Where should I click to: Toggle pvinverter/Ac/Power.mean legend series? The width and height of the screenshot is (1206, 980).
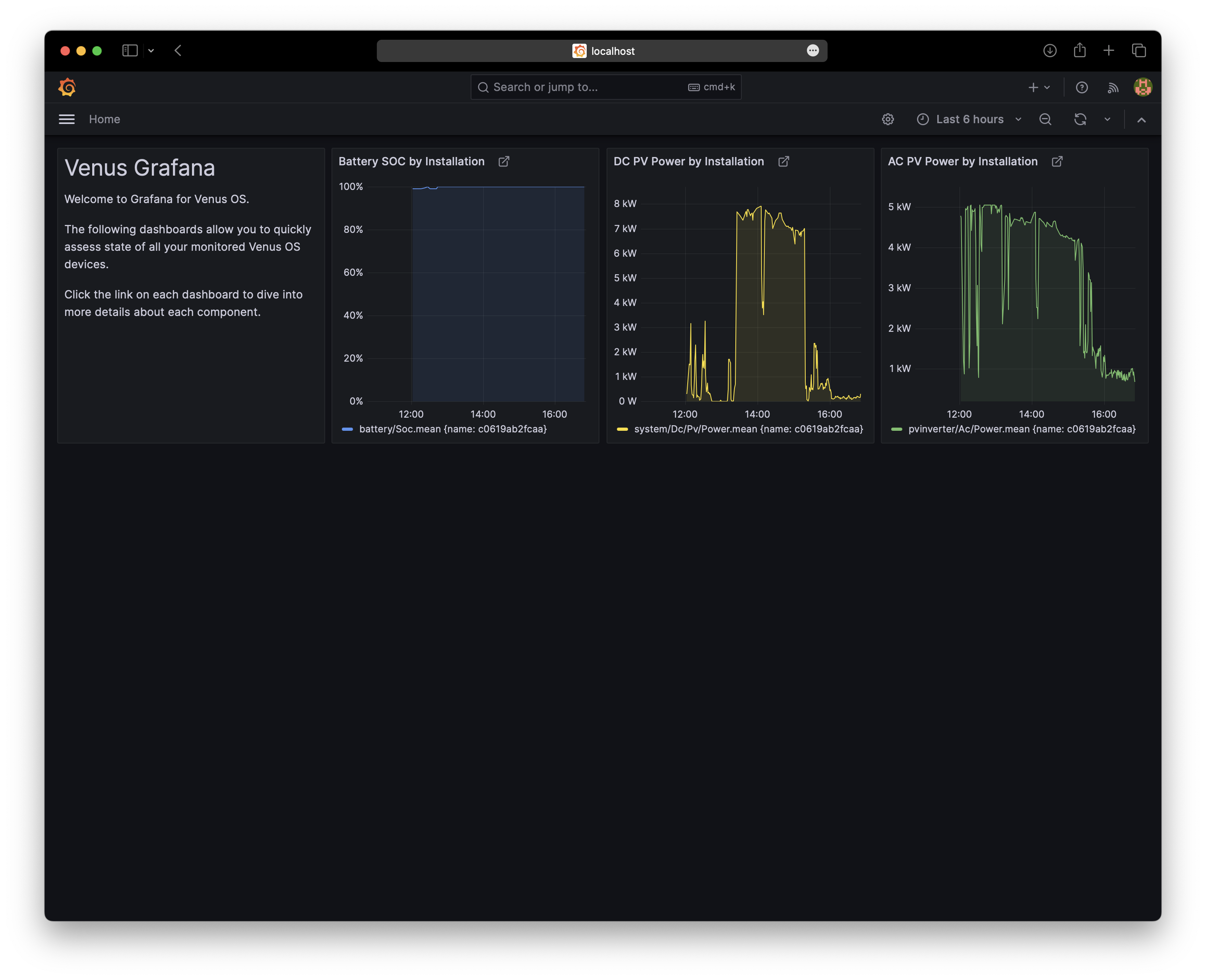1022,429
